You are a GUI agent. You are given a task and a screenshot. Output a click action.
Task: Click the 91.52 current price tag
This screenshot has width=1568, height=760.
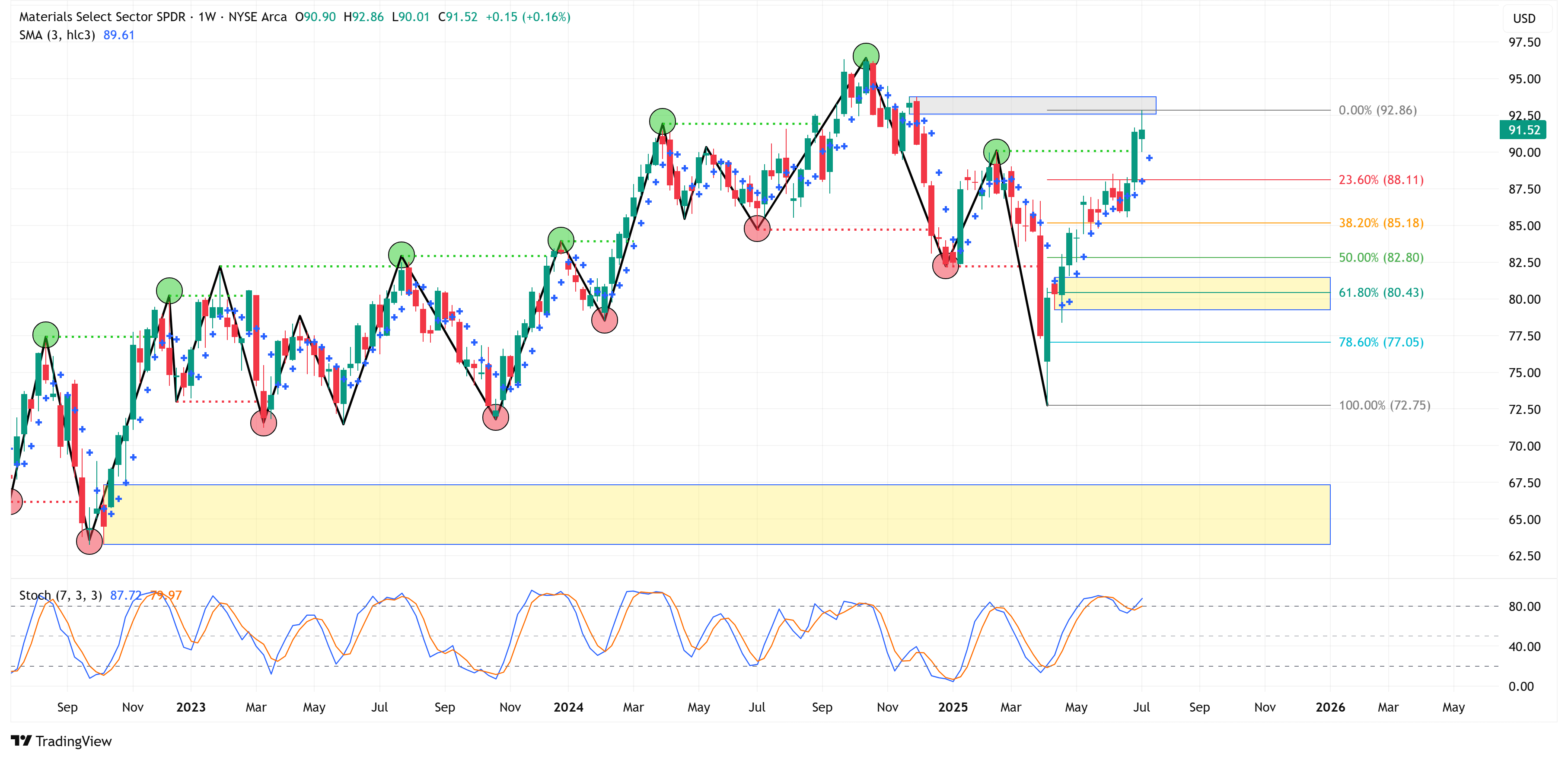pyautogui.click(x=1523, y=130)
